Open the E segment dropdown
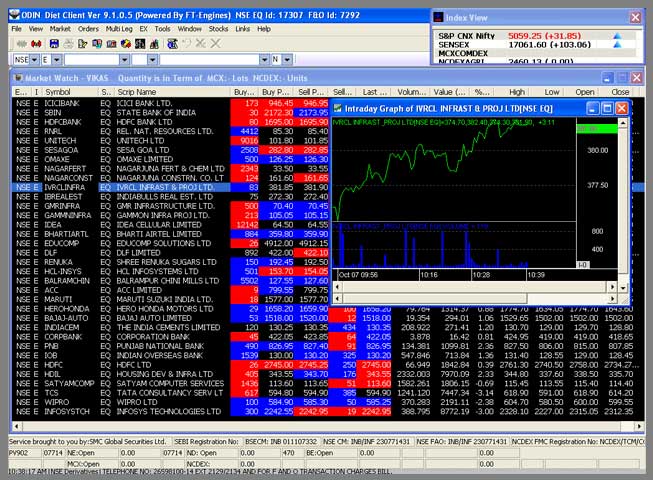The width and height of the screenshot is (653, 480). (57, 60)
